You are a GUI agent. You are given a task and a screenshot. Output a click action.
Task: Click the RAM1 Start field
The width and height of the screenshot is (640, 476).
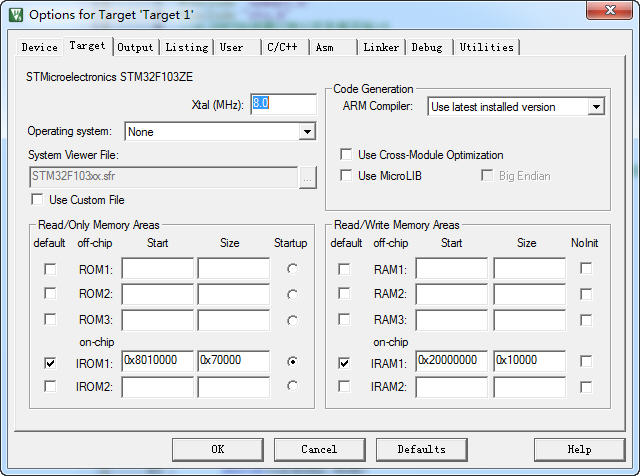451,268
